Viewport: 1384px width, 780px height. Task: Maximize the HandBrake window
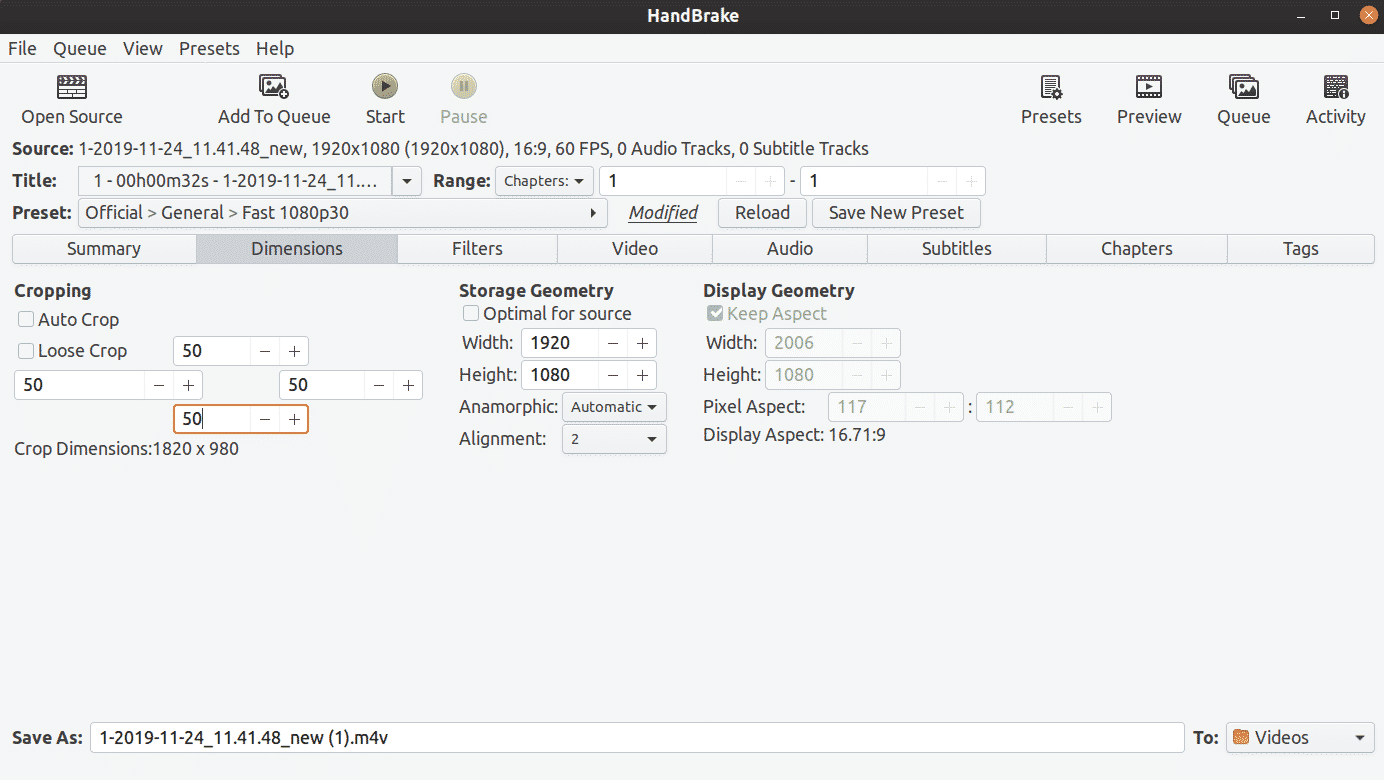(x=1335, y=15)
